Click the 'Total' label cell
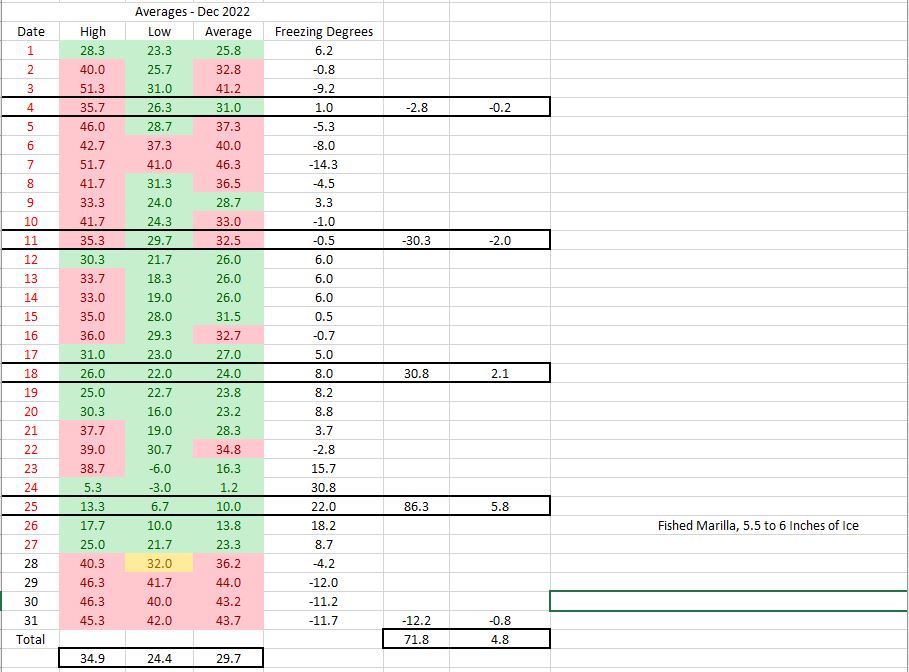909x672 pixels. 30,640
